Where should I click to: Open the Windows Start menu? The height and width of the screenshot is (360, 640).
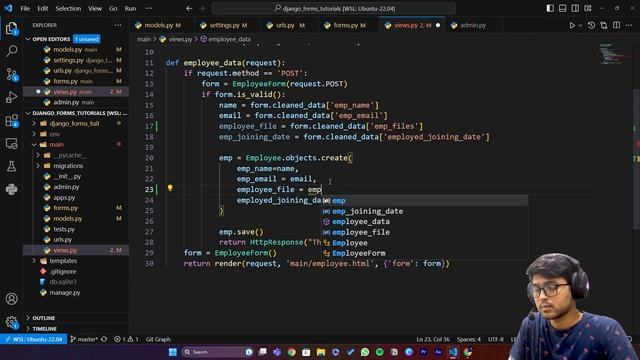173,352
